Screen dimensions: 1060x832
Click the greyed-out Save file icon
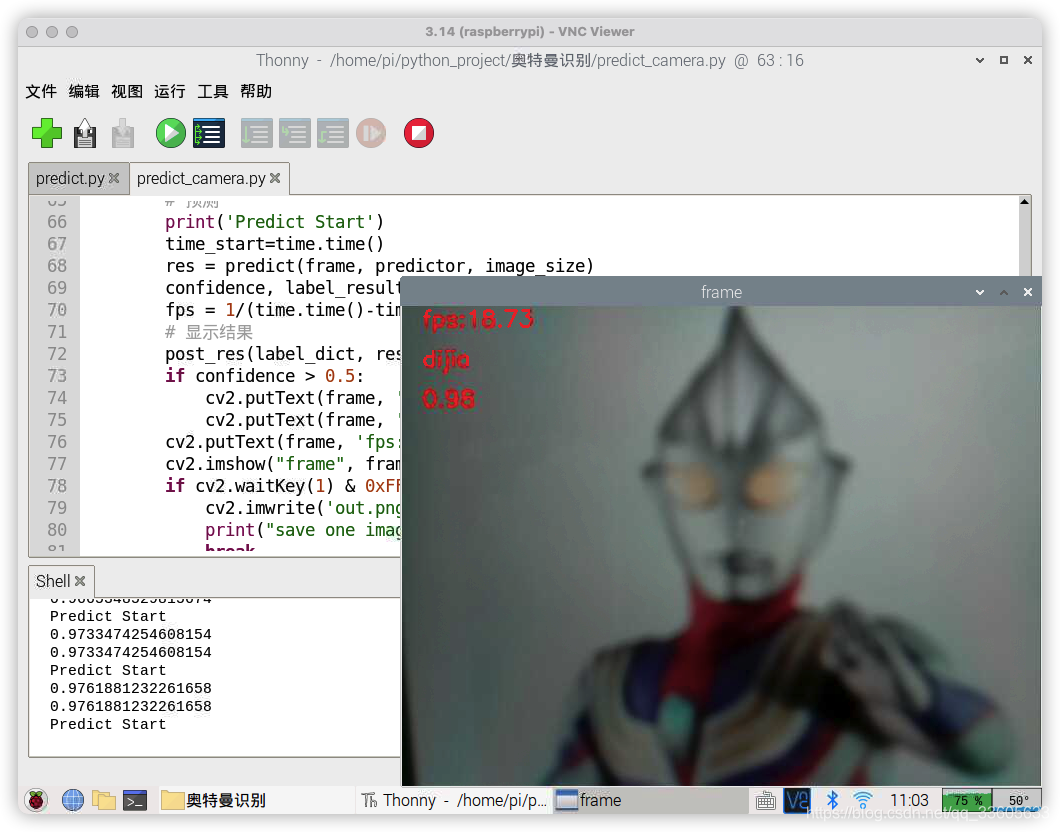[x=122, y=133]
